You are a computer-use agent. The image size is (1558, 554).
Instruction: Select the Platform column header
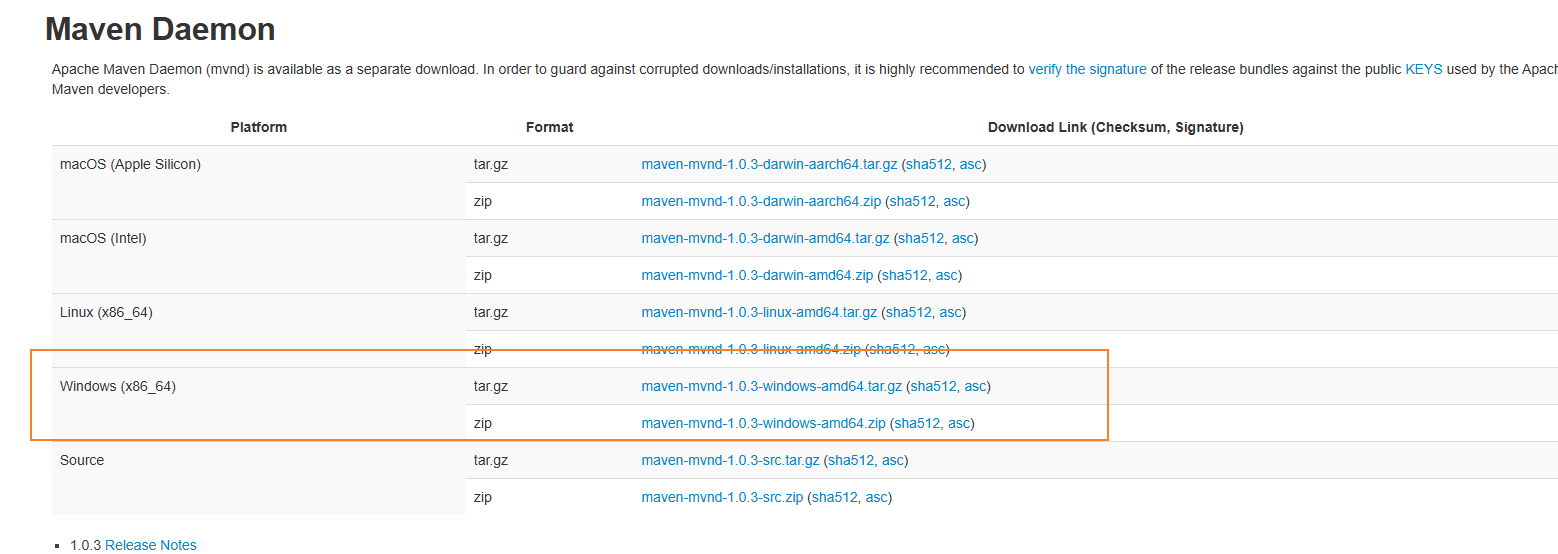tap(259, 127)
